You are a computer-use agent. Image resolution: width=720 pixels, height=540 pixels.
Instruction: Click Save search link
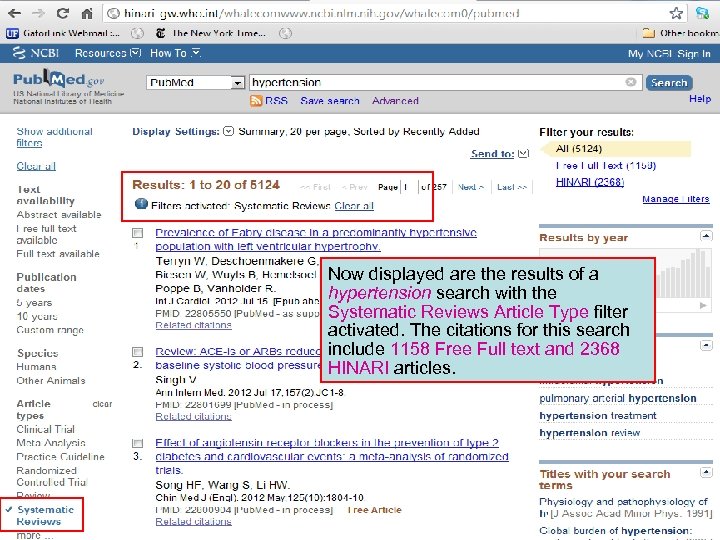point(330,101)
